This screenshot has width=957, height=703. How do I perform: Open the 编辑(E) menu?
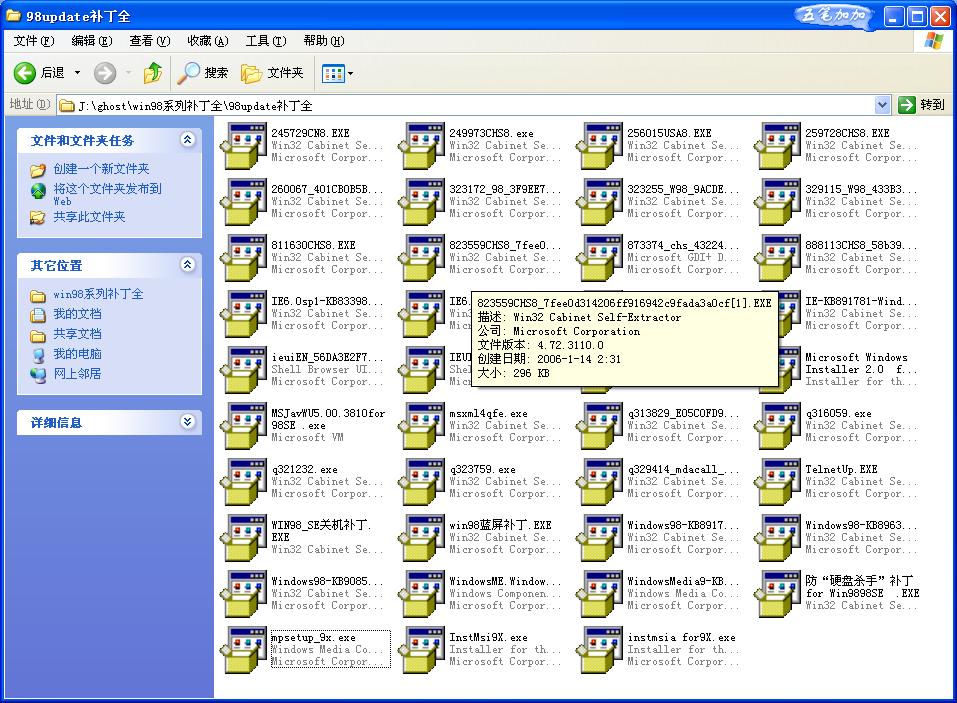coord(92,41)
